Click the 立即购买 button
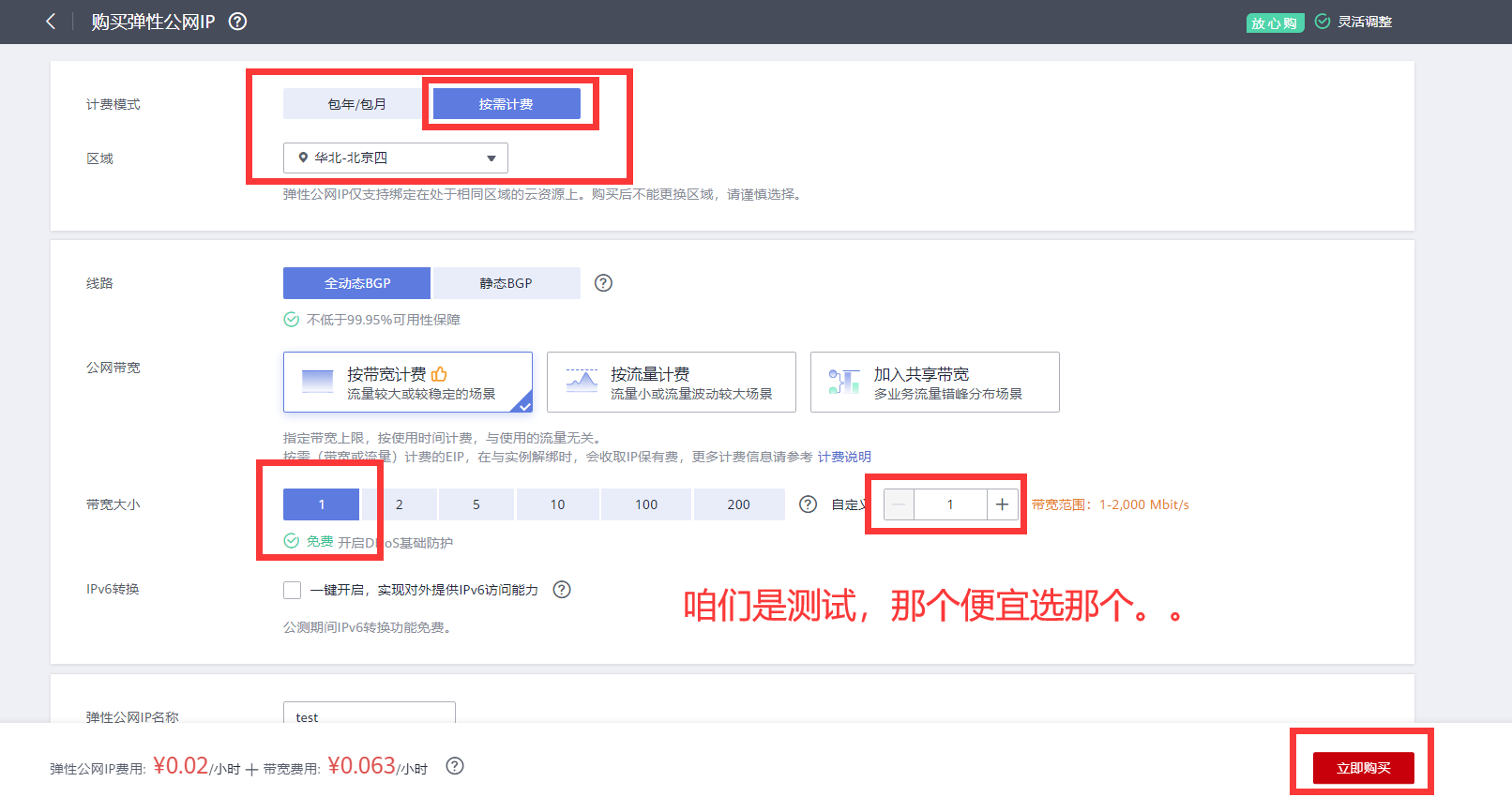This screenshot has width=1512, height=797. click(1364, 768)
